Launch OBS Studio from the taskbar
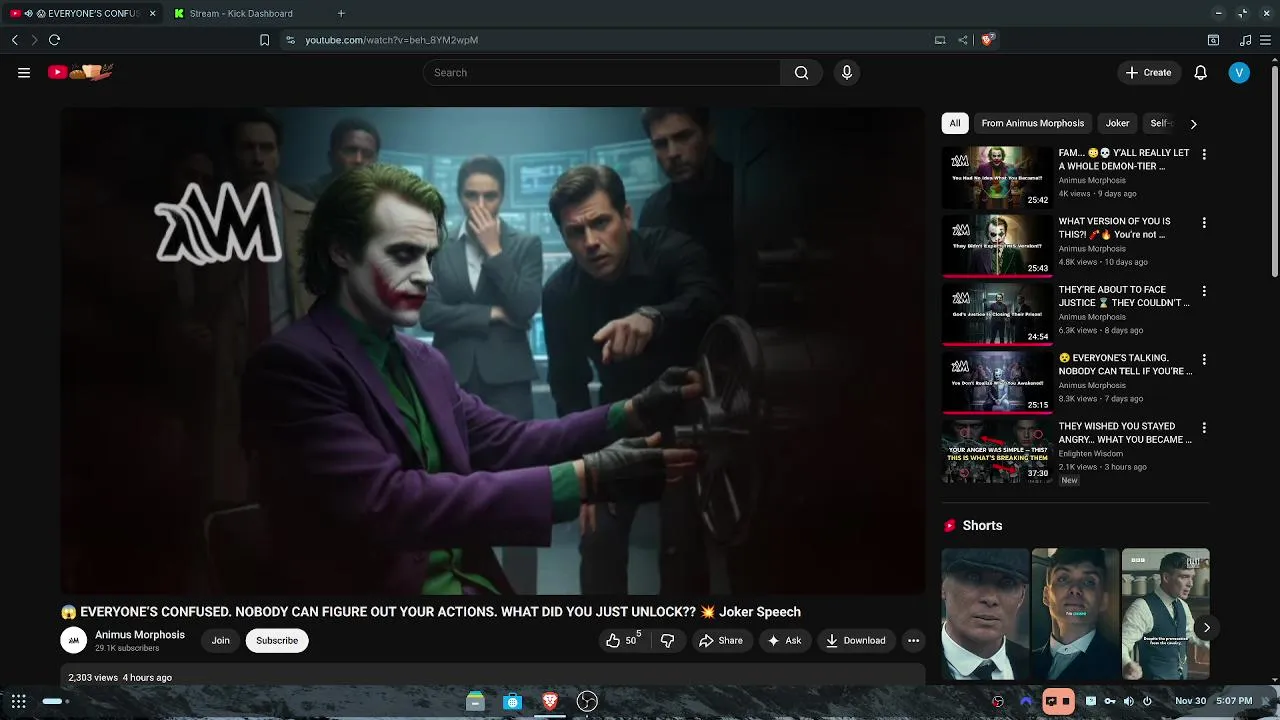Viewport: 1280px width, 720px height. pyautogui.click(x=587, y=701)
